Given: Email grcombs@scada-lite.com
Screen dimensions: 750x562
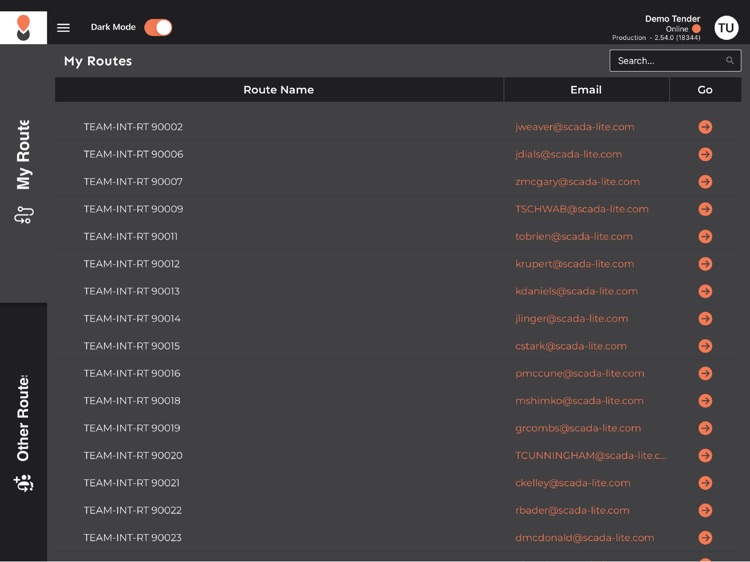Looking at the screenshot, I should pos(578,428).
